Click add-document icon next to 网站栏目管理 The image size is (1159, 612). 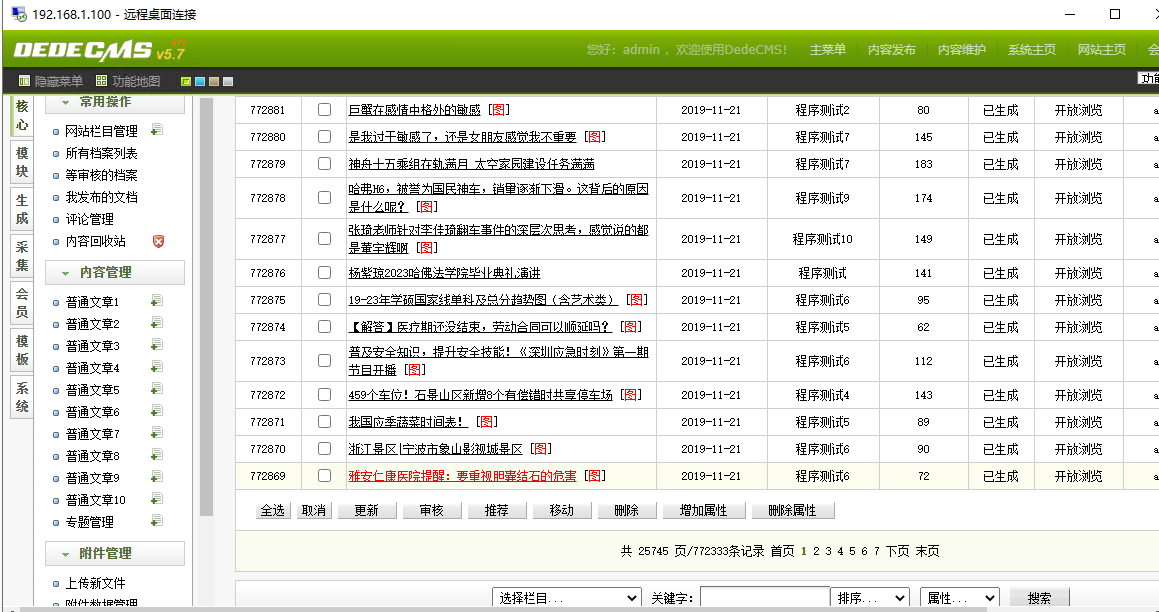157,130
